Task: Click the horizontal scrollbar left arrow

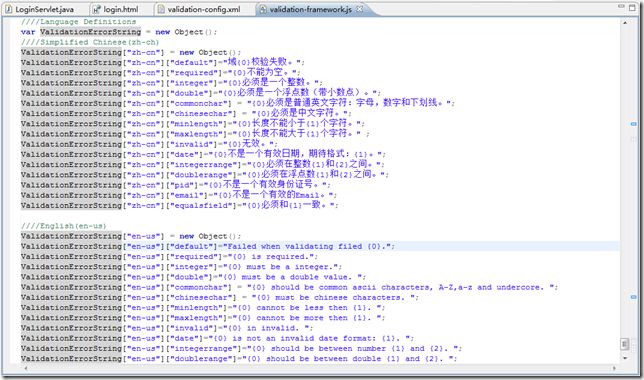Action: pos(26,368)
